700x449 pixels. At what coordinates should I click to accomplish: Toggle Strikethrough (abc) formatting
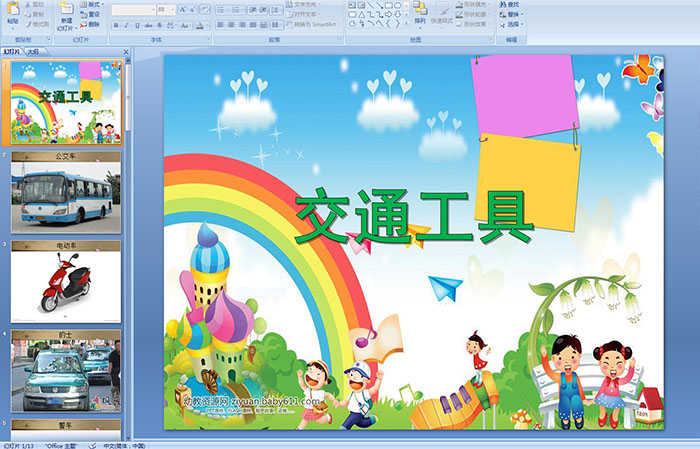(148, 25)
